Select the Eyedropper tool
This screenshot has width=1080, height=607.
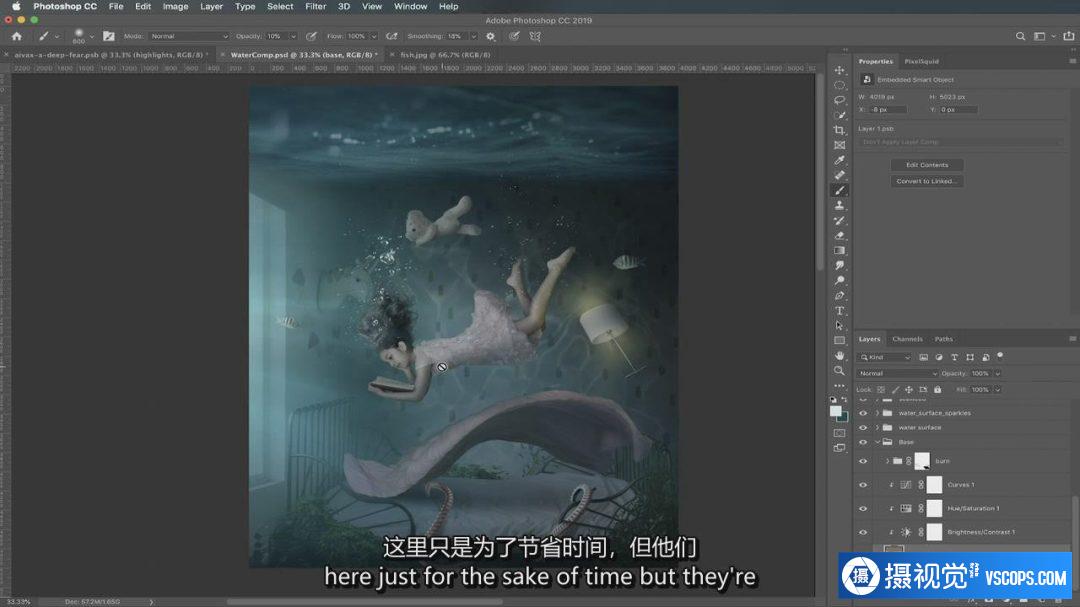(x=839, y=161)
